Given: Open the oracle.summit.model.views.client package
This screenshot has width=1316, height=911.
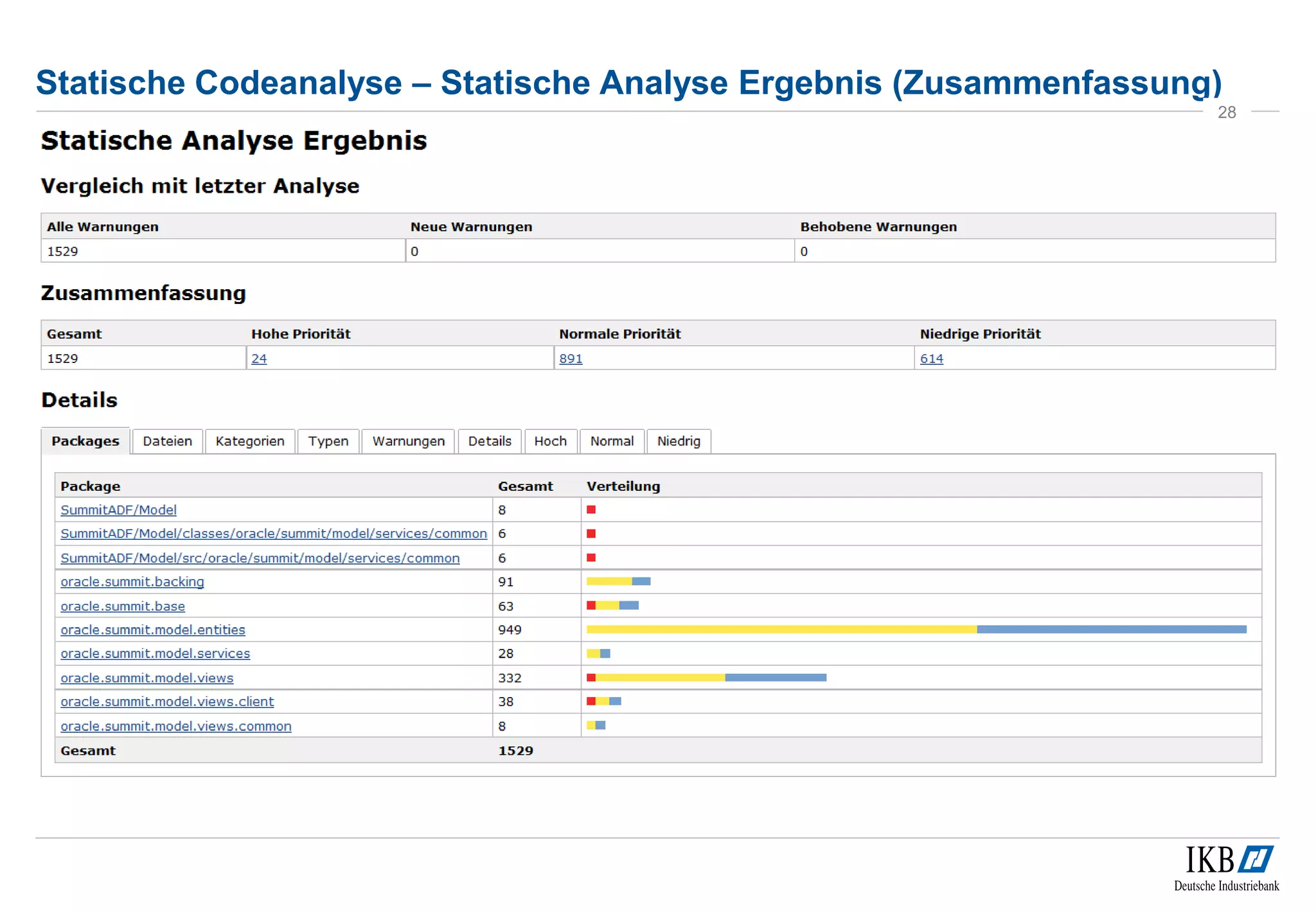Looking at the screenshot, I should pyautogui.click(x=167, y=702).
